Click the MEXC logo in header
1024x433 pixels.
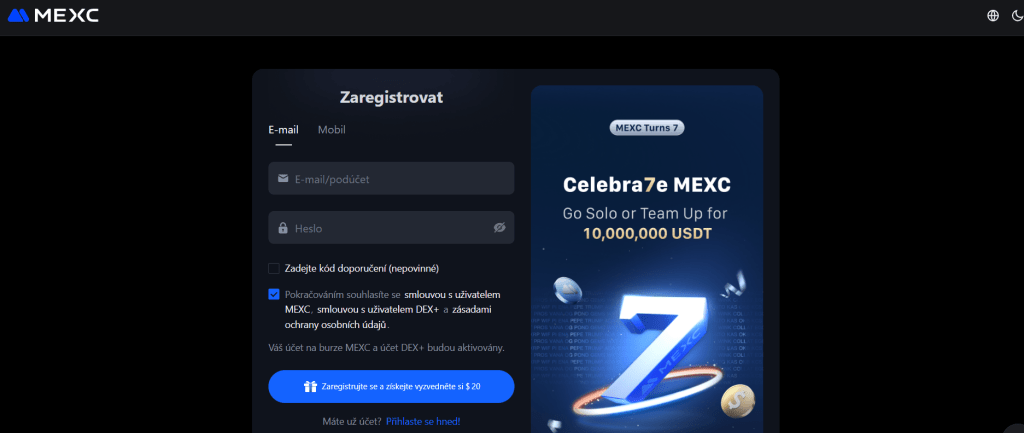[53, 15]
